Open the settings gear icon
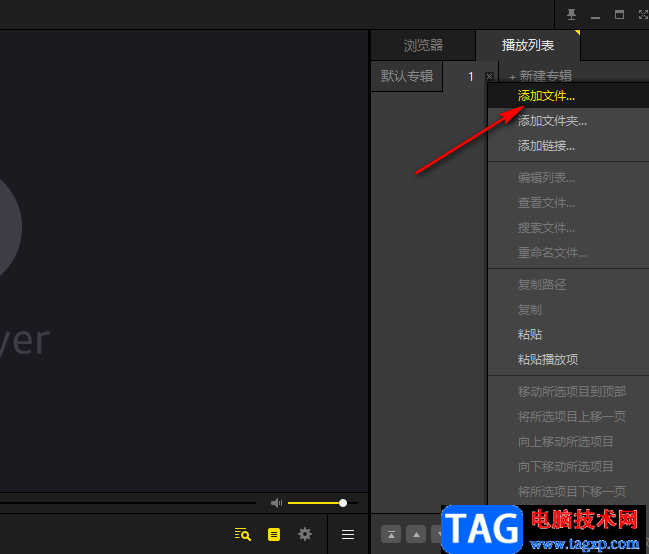Screen dimensions: 649x554 (305, 534)
